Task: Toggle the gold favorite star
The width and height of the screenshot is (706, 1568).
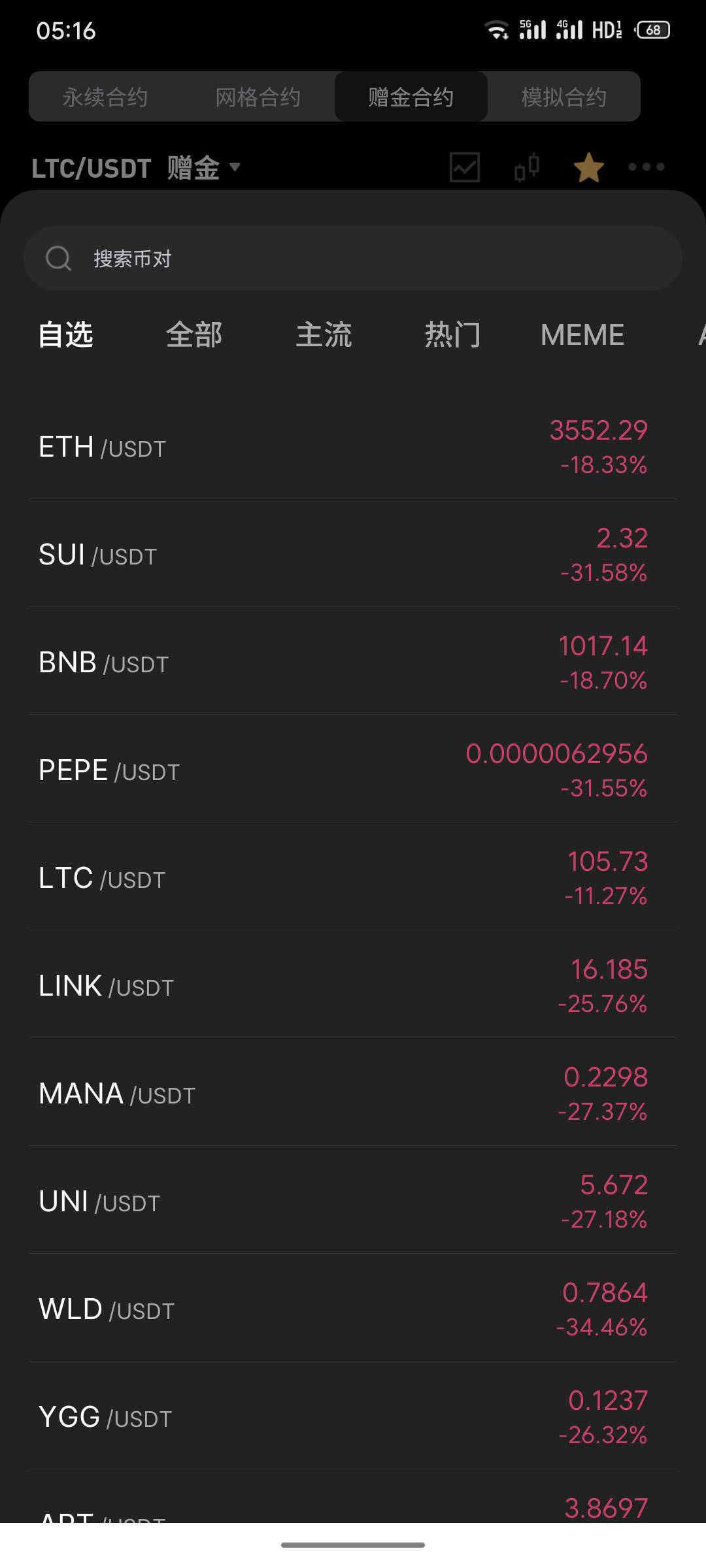Action: pos(588,167)
